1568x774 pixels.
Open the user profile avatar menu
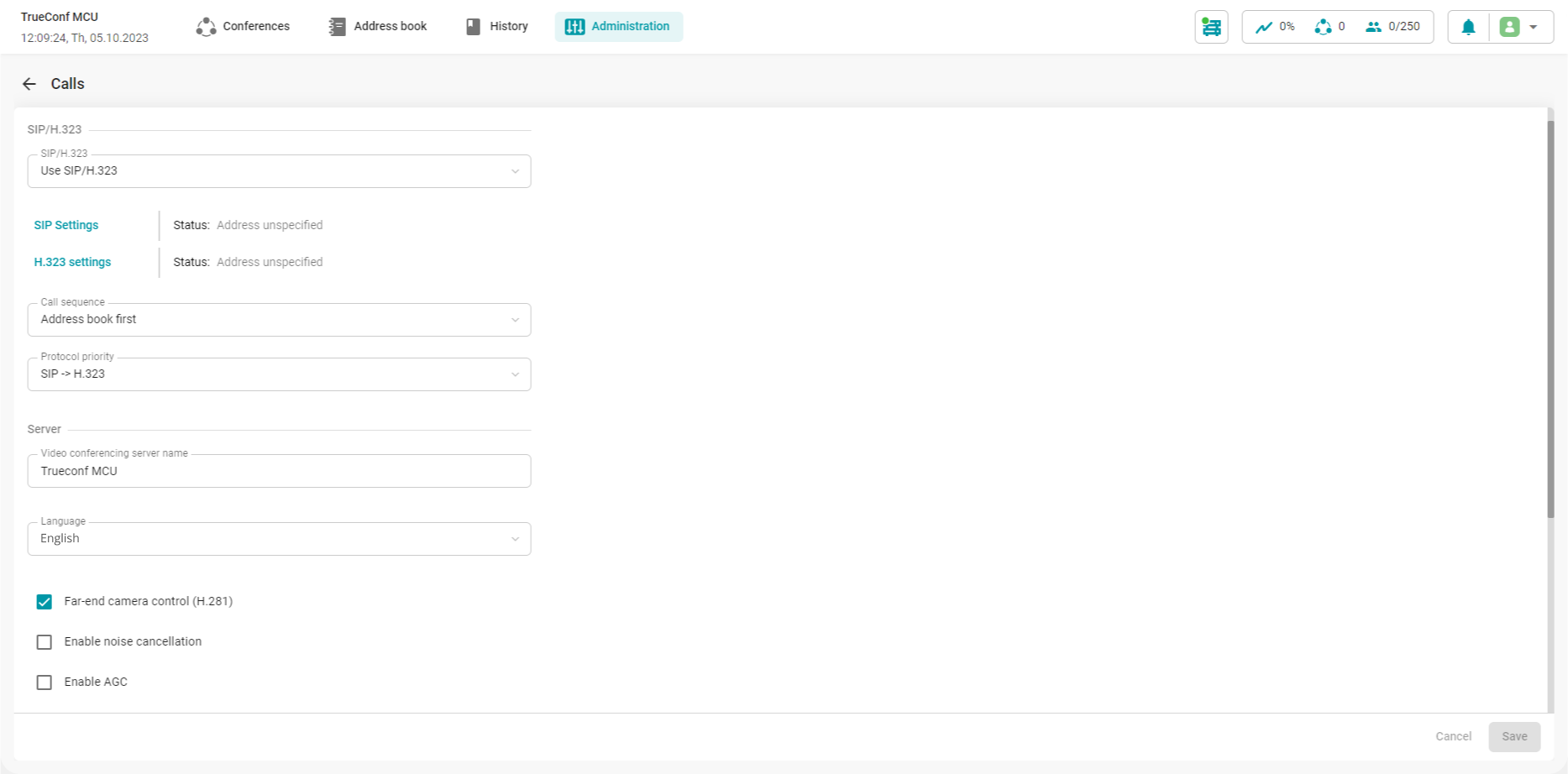[x=1510, y=27]
